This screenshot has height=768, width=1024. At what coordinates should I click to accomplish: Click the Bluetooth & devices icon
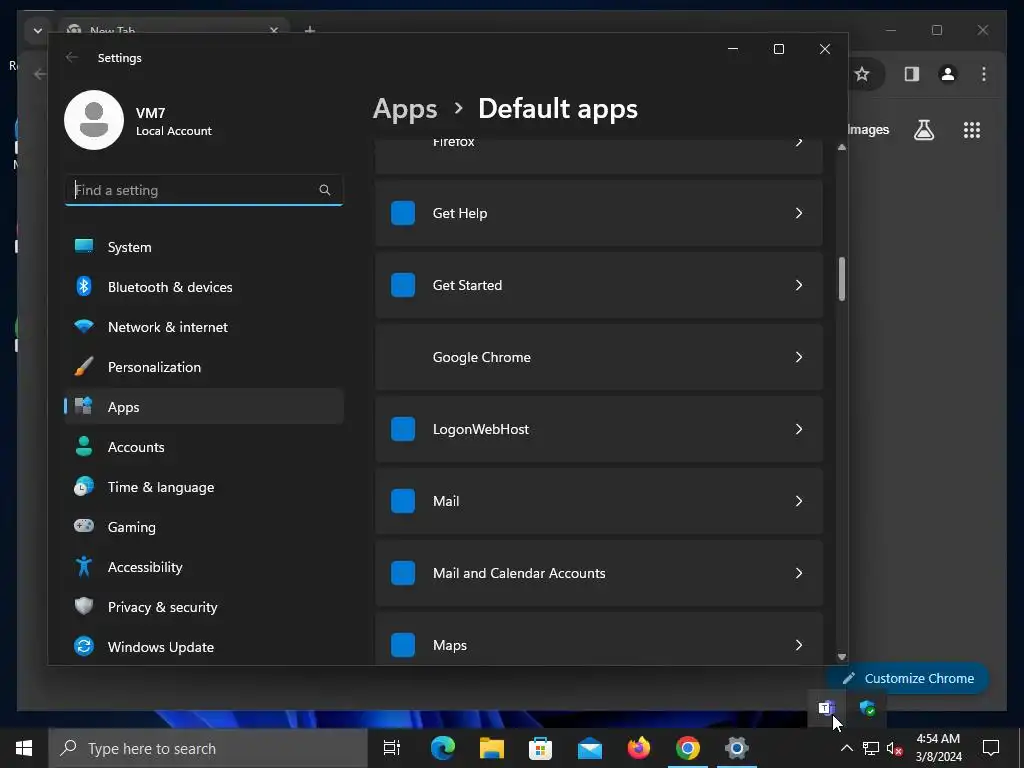84,286
